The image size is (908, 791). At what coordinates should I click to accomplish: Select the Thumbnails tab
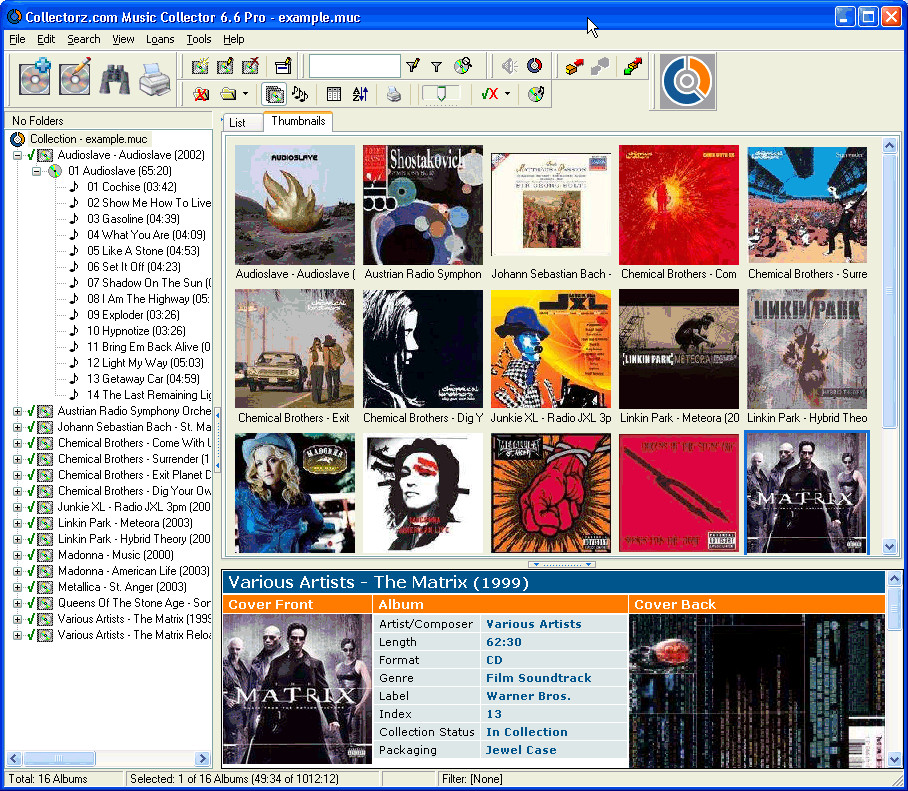(298, 121)
